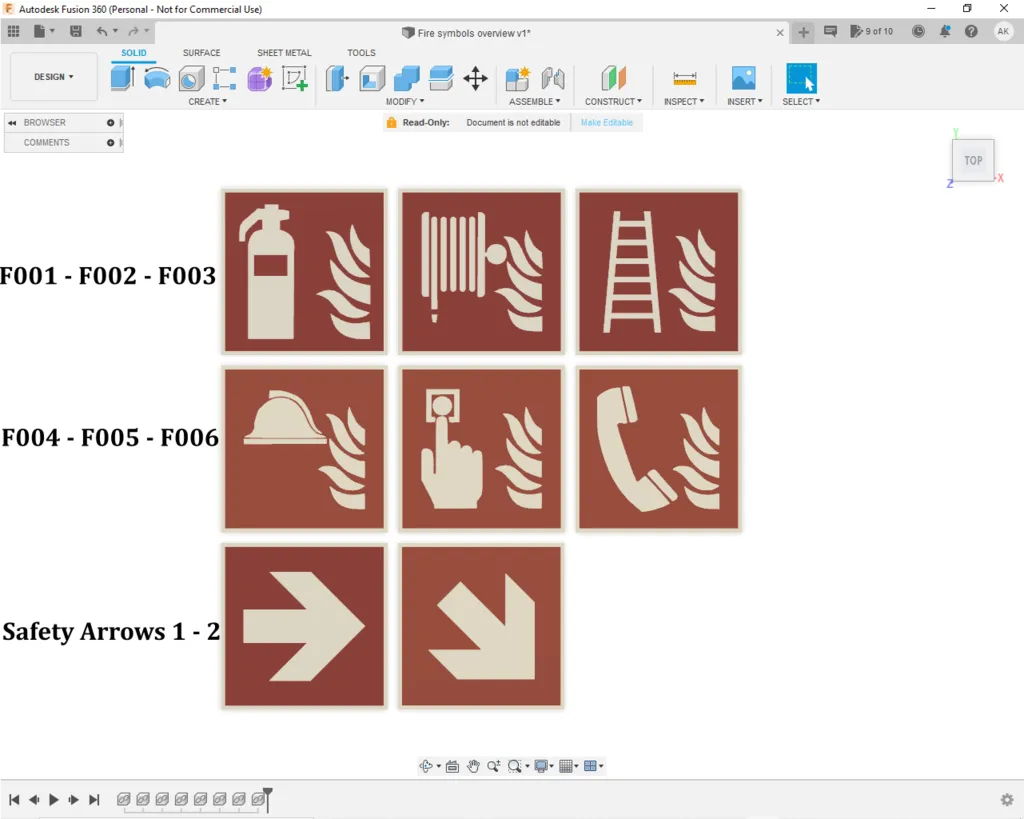Open the CREATE dropdown menu
This screenshot has height=819, width=1024.
tap(207, 101)
